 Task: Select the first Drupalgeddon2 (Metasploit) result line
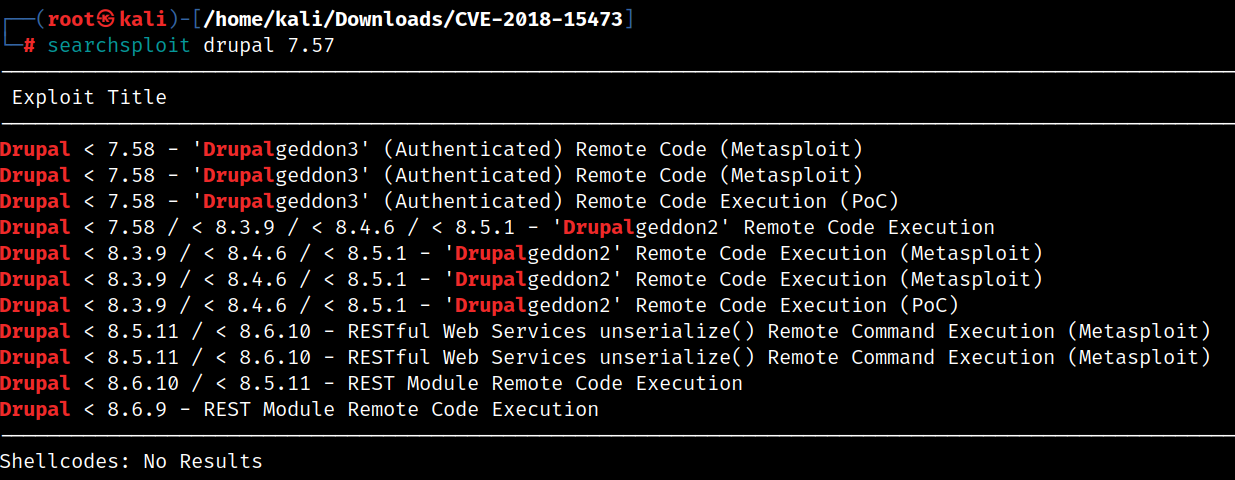point(521,253)
